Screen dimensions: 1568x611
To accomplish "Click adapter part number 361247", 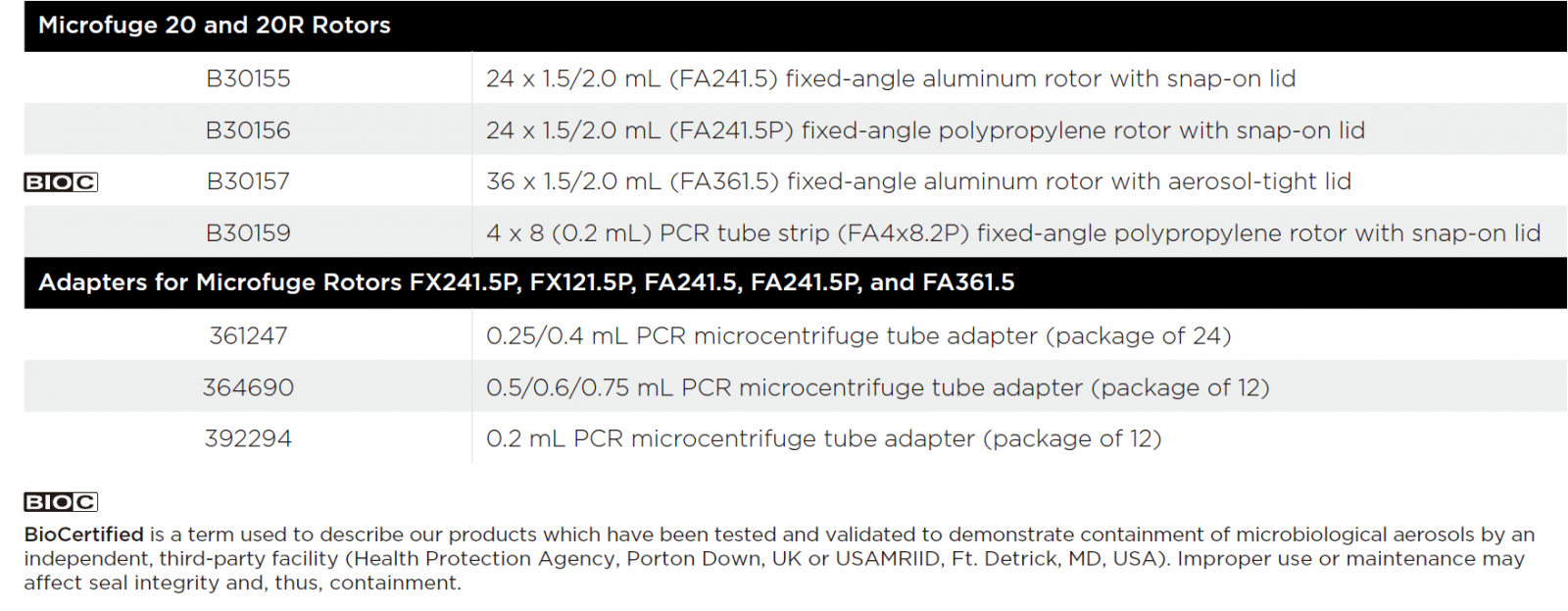I will pyautogui.click(x=248, y=335).
